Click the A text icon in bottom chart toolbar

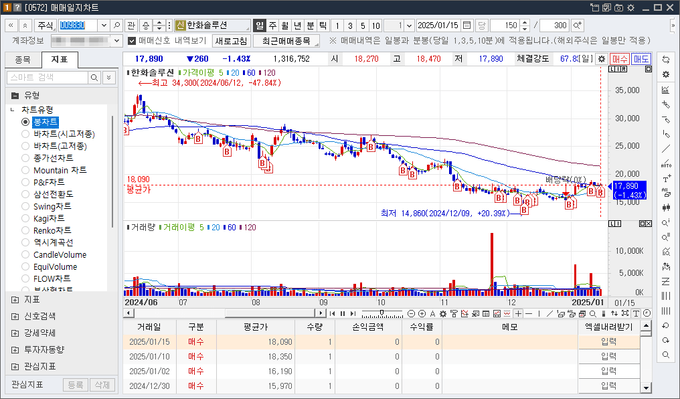[432, 314]
